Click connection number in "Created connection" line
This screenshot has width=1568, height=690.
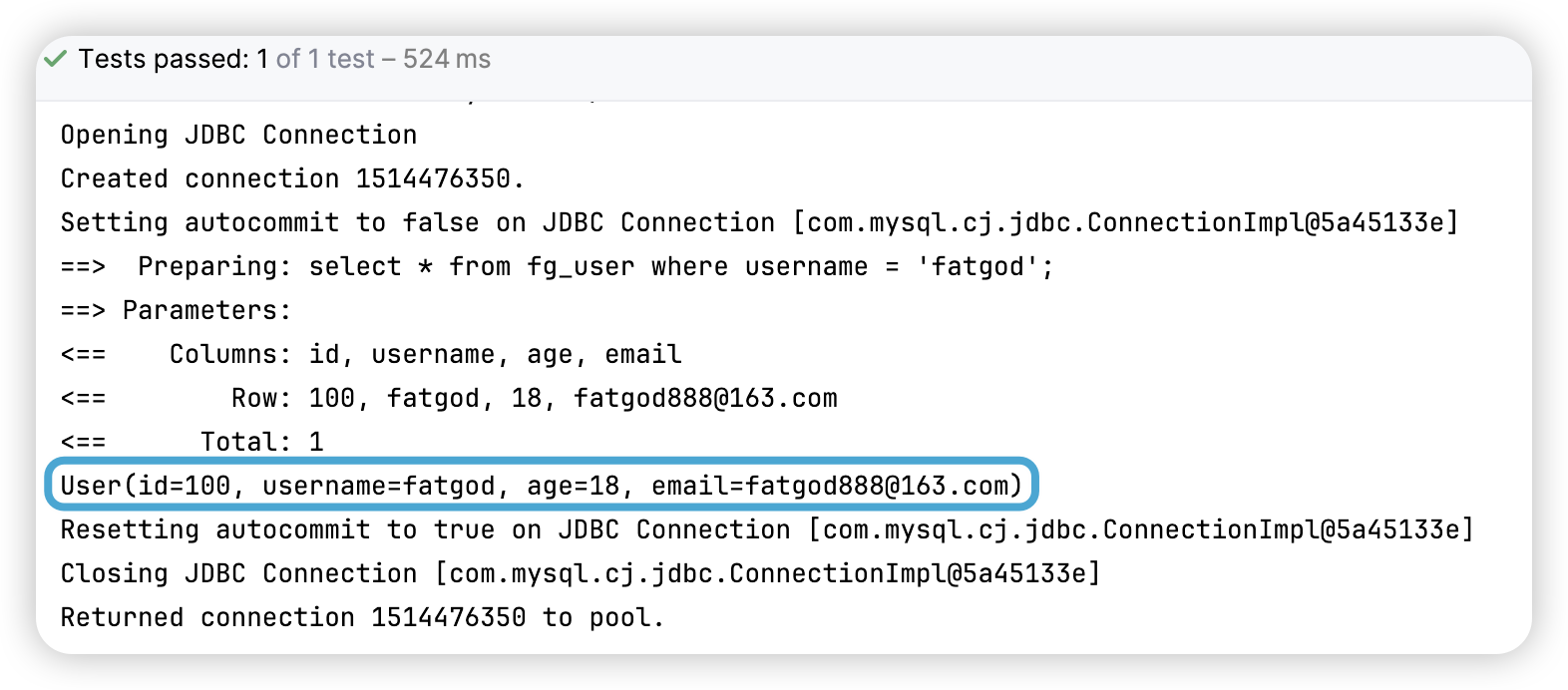point(433,178)
